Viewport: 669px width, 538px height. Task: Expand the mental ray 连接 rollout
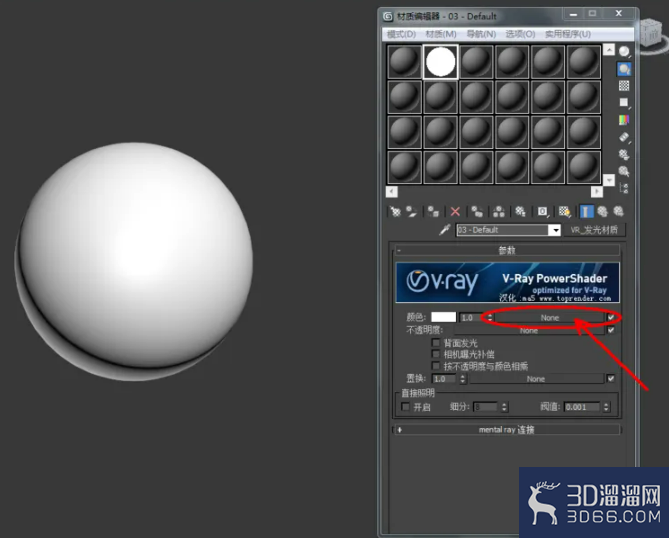507,430
